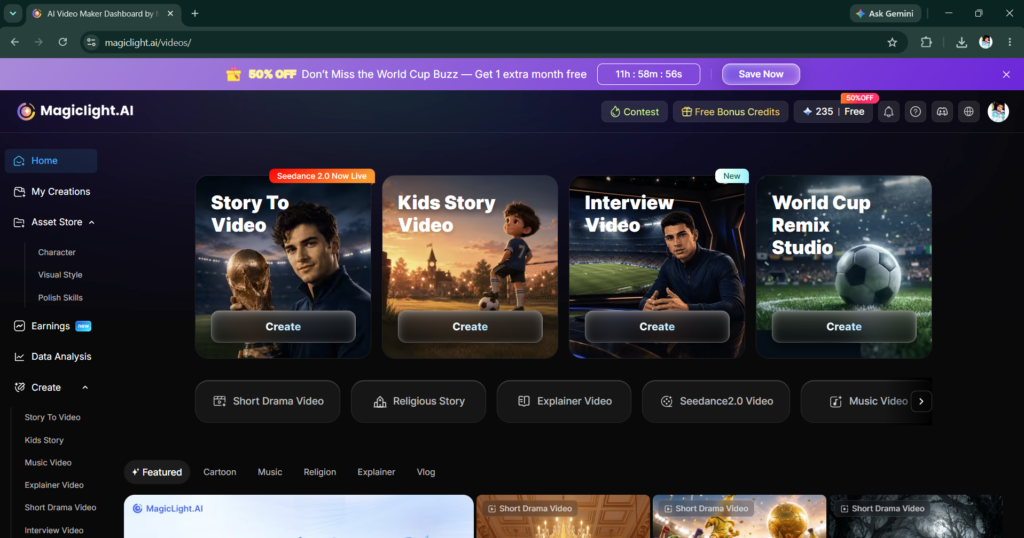
Task: Click the MagicLight.AI logo
Action: [75, 111]
